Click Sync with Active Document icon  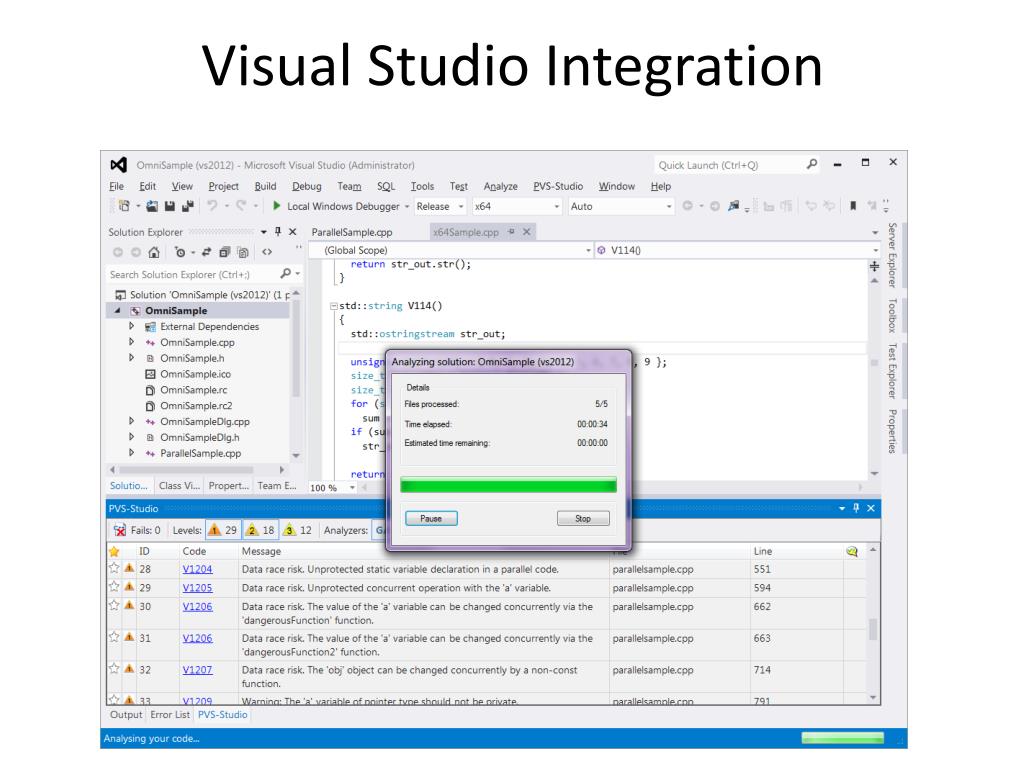click(206, 252)
